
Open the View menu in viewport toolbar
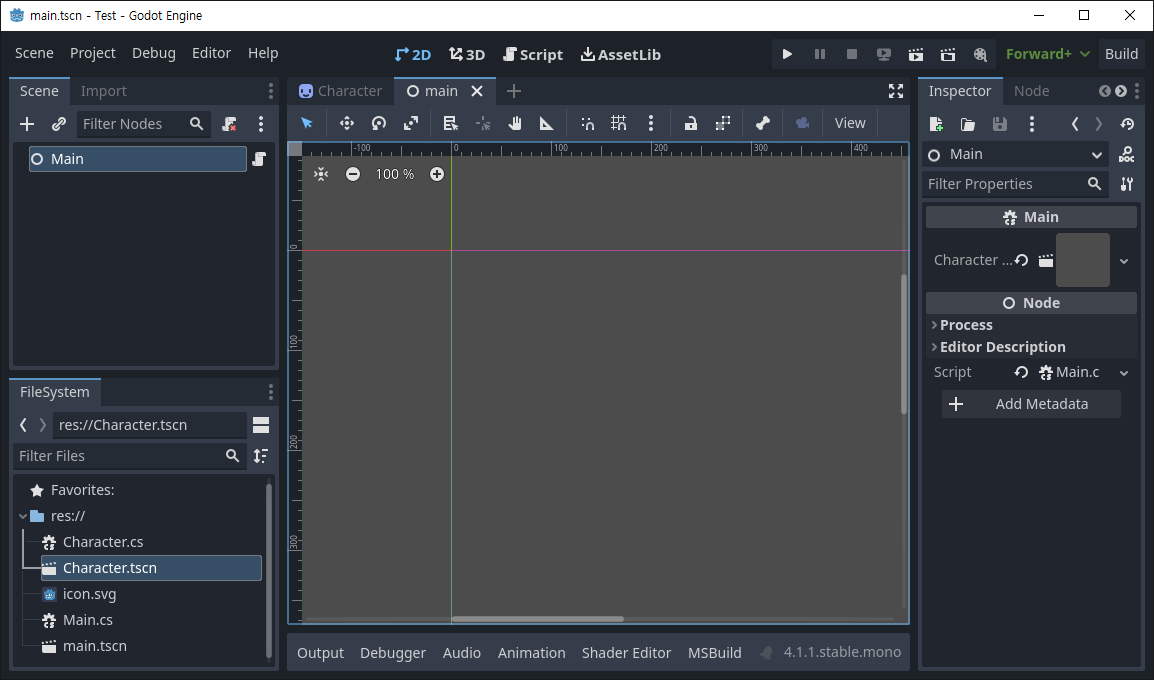coord(850,123)
